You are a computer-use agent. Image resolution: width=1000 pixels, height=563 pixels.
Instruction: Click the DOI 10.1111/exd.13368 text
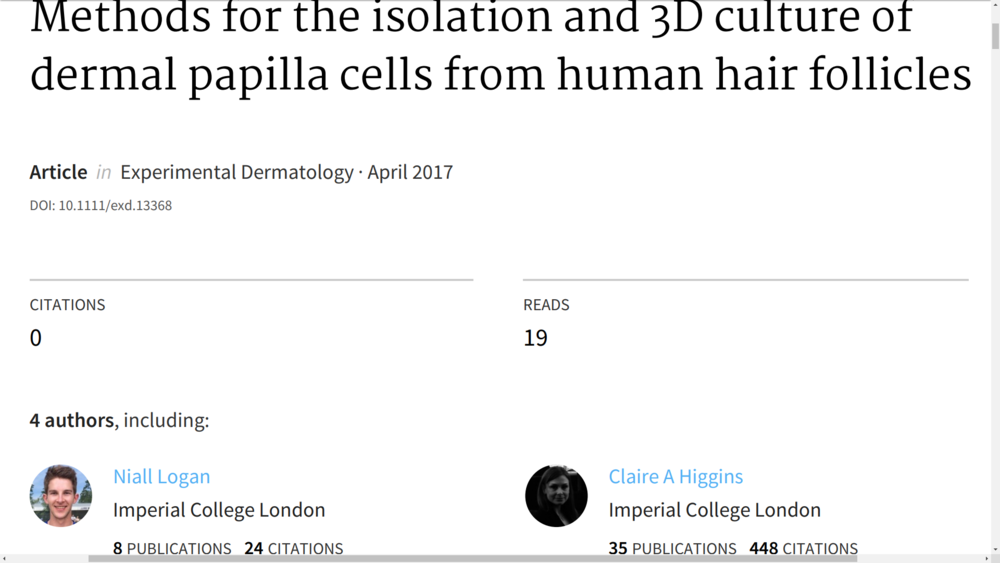101,206
